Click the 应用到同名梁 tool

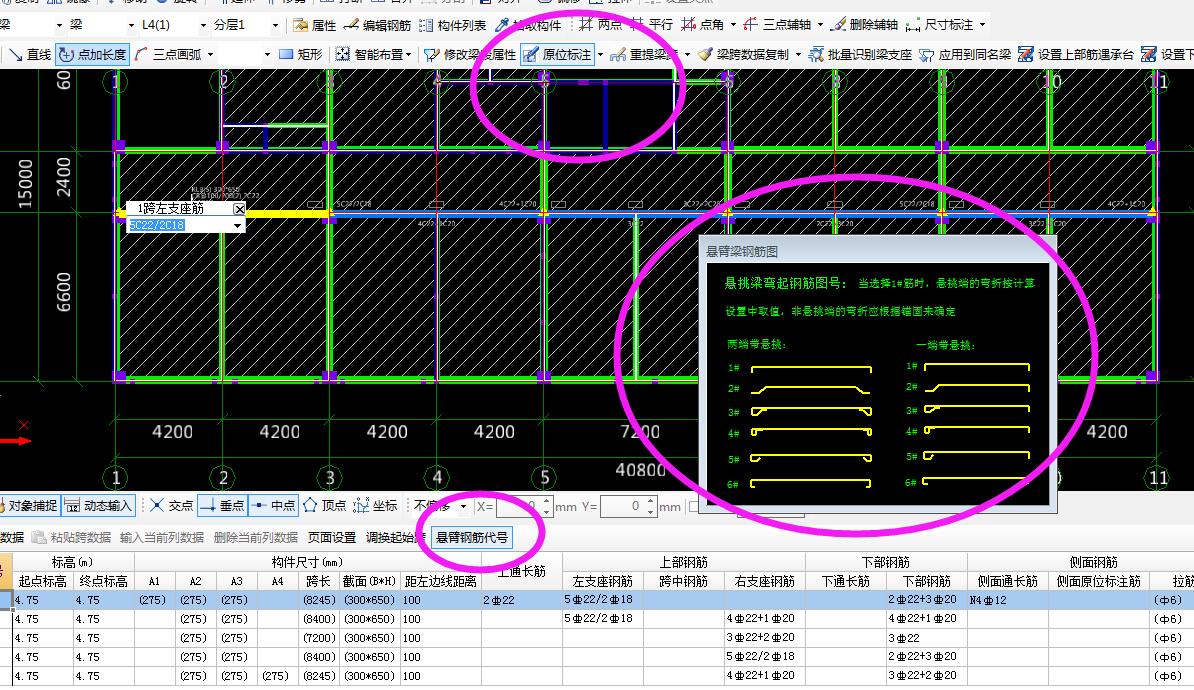click(x=965, y=55)
